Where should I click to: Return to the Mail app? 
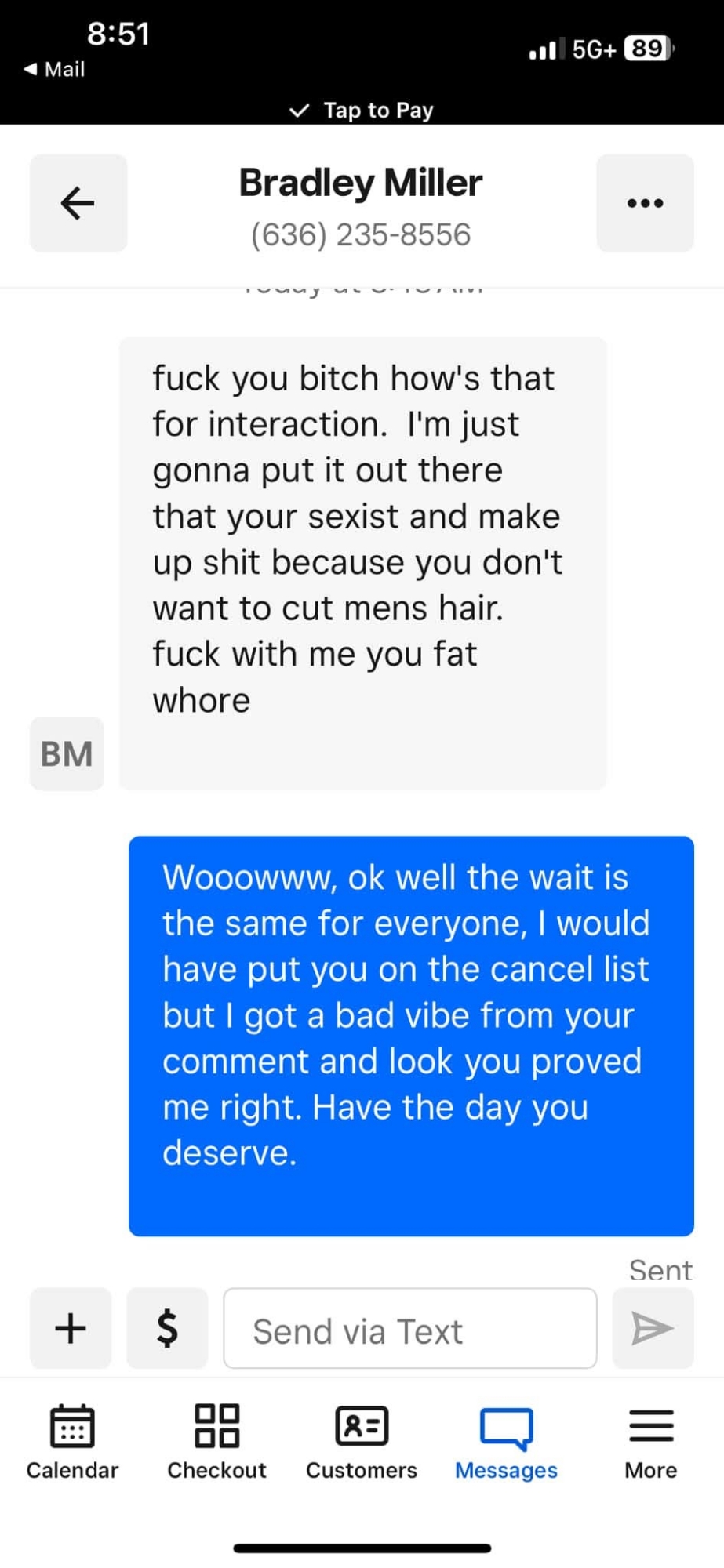click(54, 70)
